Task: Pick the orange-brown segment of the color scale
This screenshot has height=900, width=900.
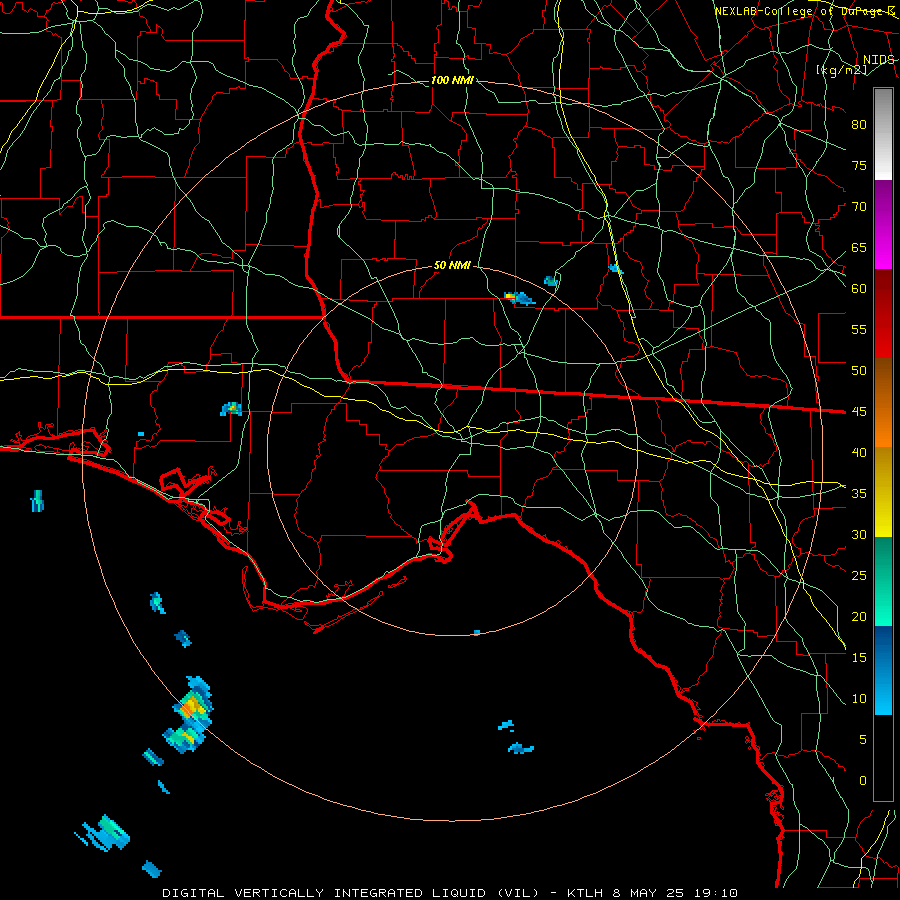Action: (x=883, y=403)
